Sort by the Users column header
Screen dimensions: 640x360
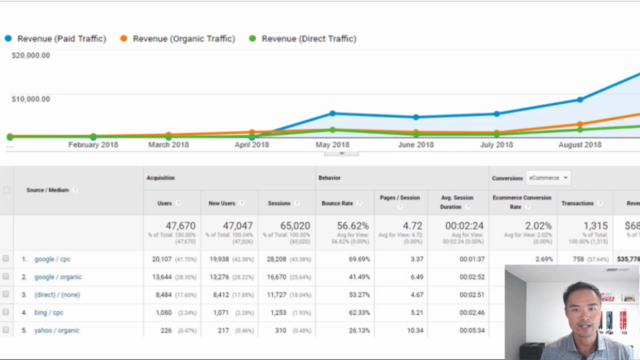[164, 203]
